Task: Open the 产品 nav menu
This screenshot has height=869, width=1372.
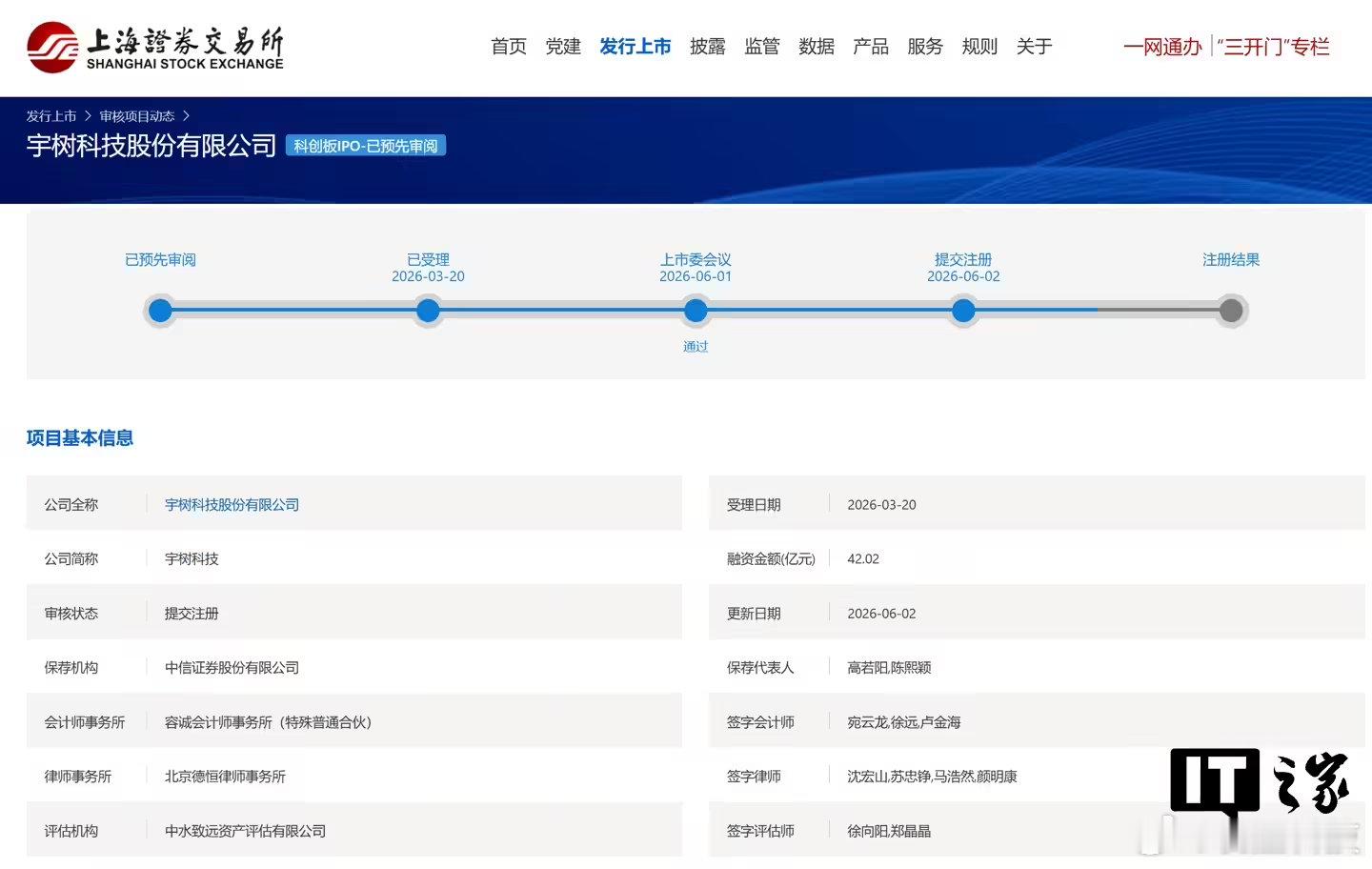Action: (871, 47)
